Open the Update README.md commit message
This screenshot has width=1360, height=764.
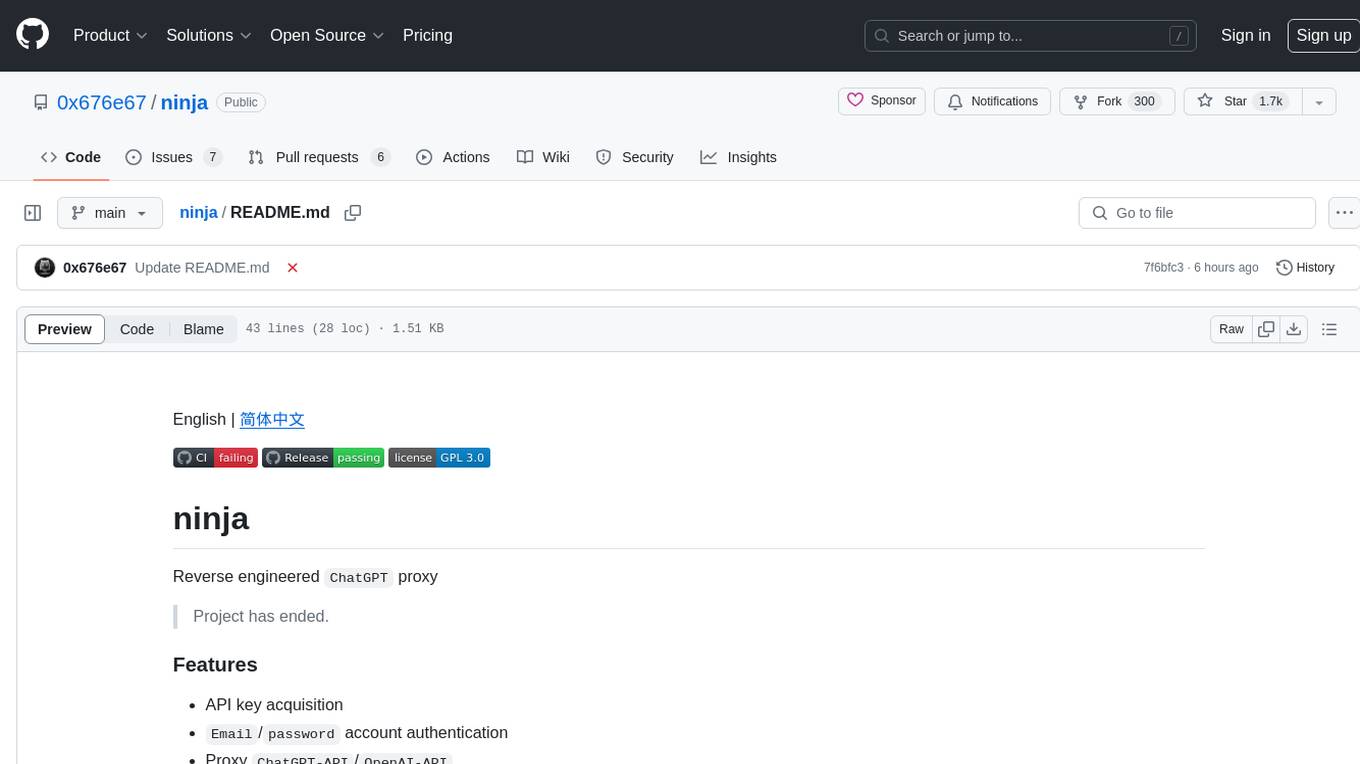(x=202, y=268)
